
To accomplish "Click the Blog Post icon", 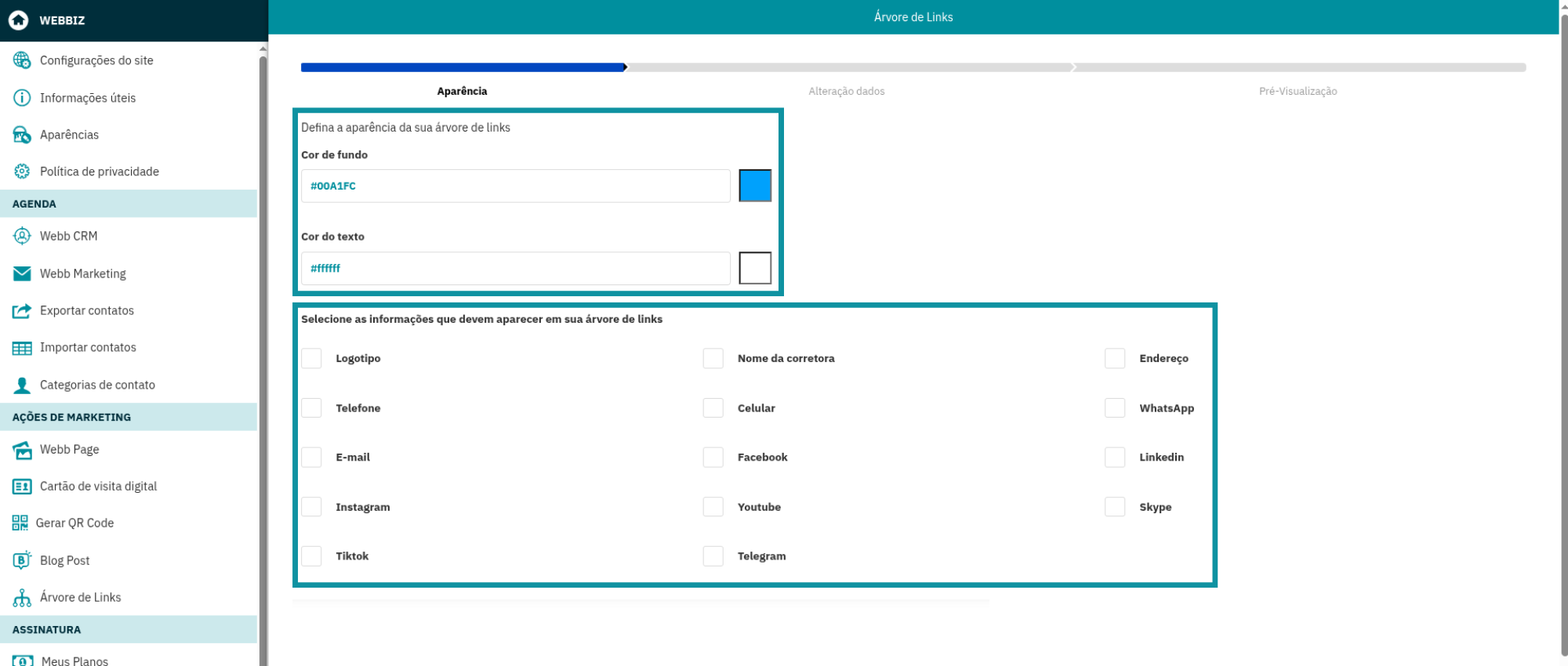I will pyautogui.click(x=22, y=560).
